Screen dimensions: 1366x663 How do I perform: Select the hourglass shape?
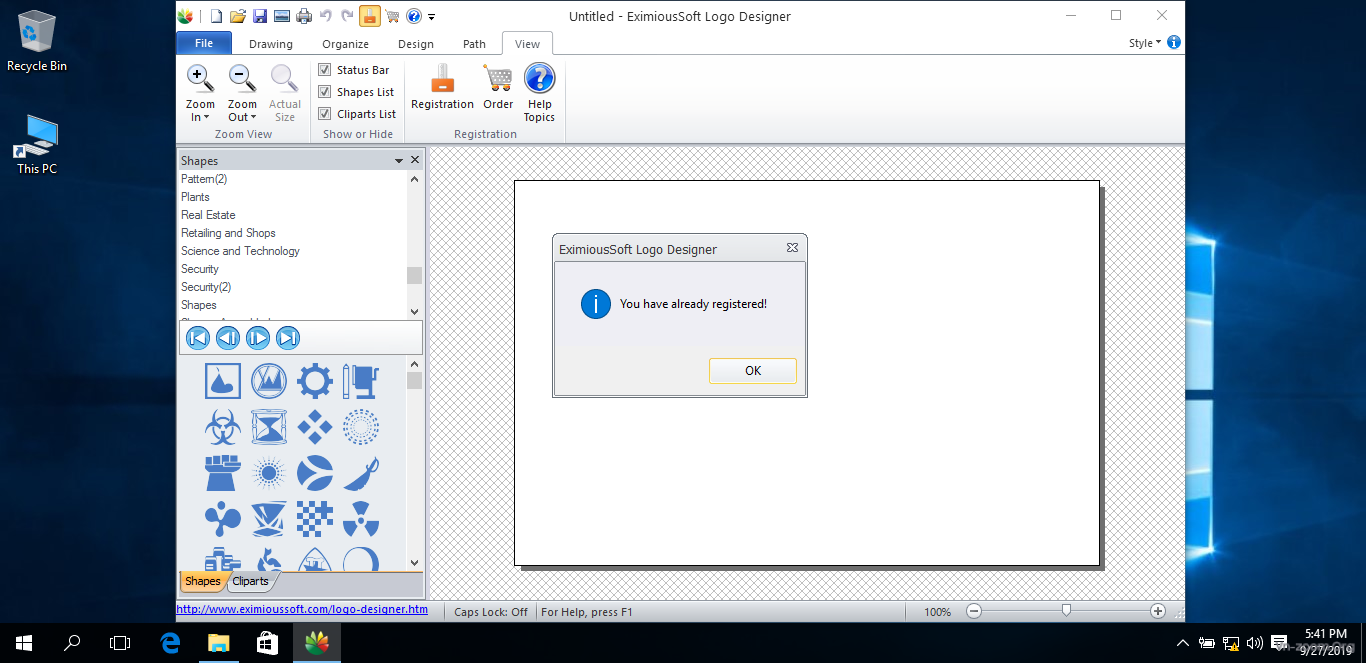point(269,427)
